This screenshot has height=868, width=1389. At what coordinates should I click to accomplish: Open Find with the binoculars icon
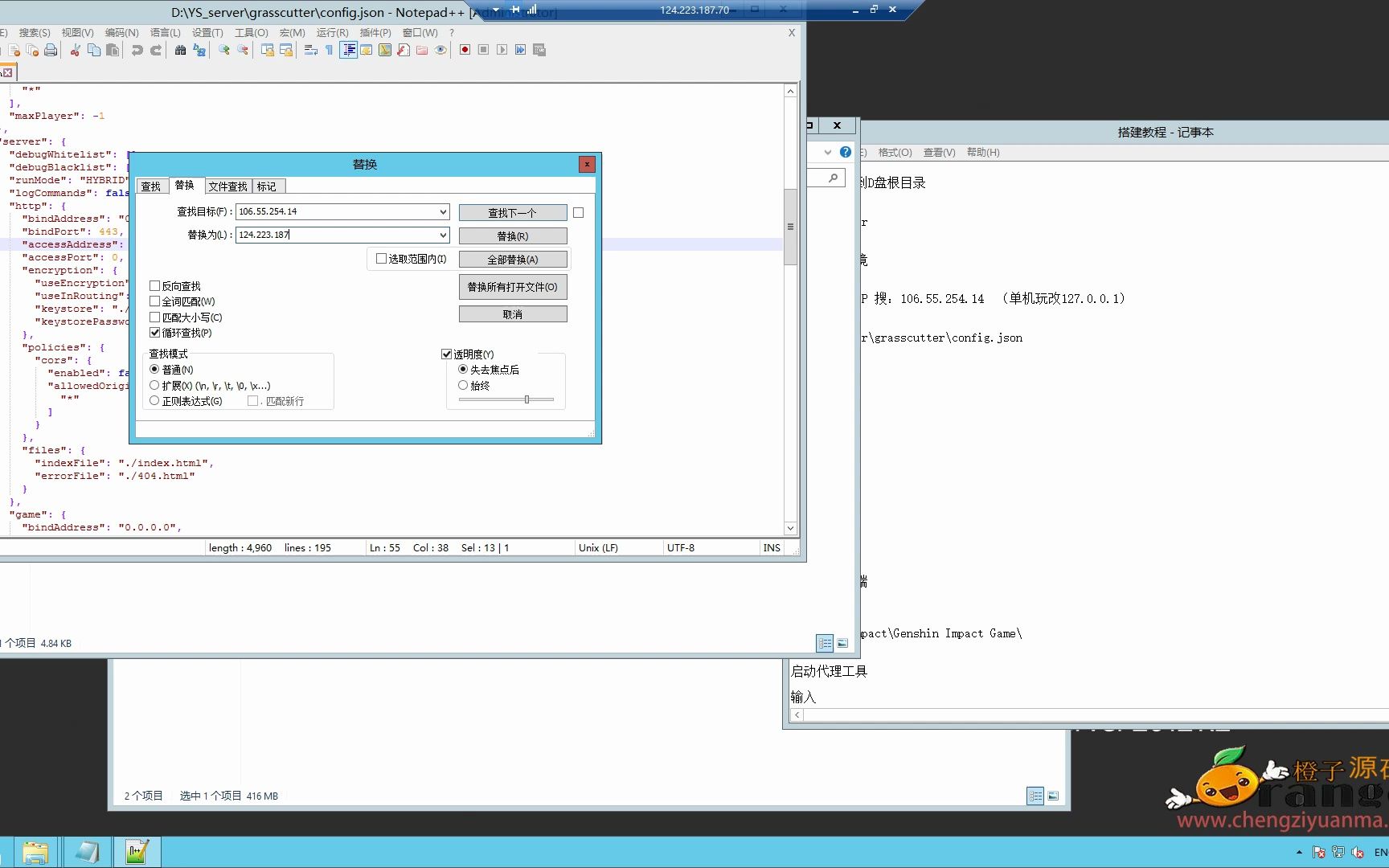tap(180, 50)
